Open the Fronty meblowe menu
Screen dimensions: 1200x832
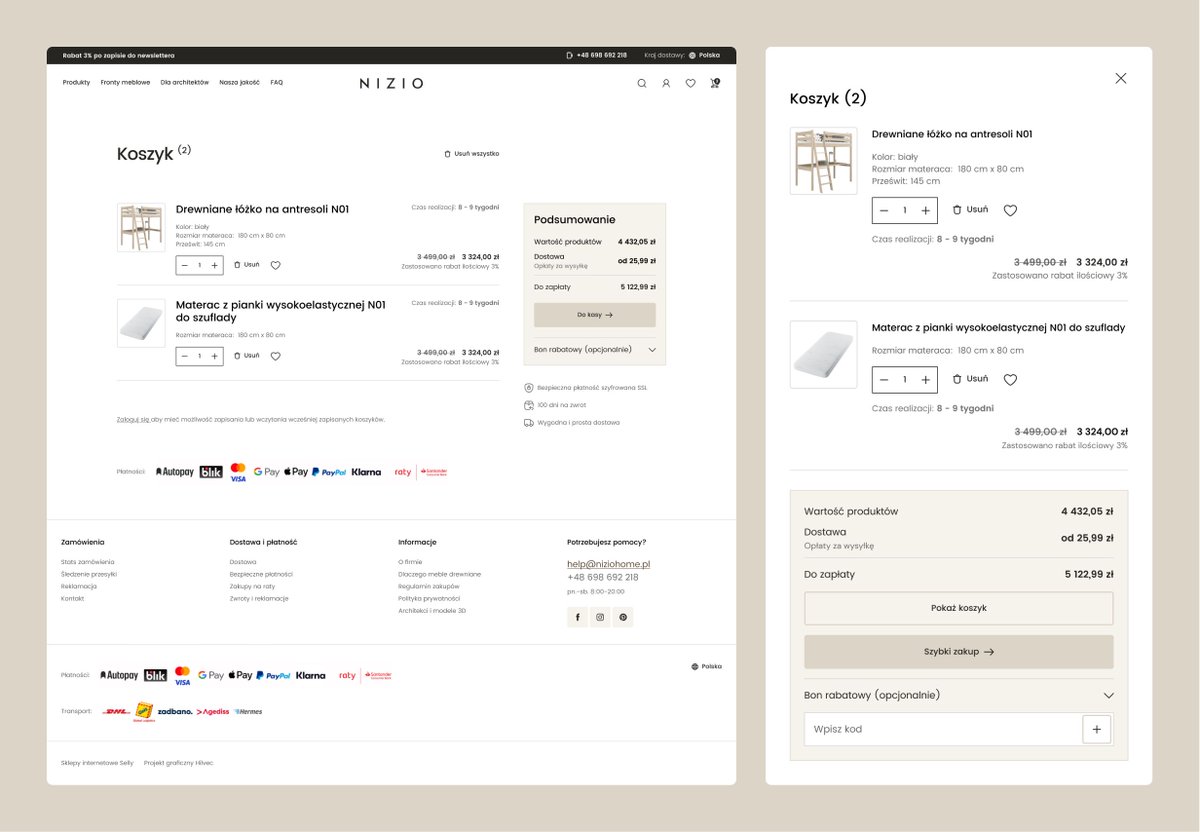click(125, 83)
